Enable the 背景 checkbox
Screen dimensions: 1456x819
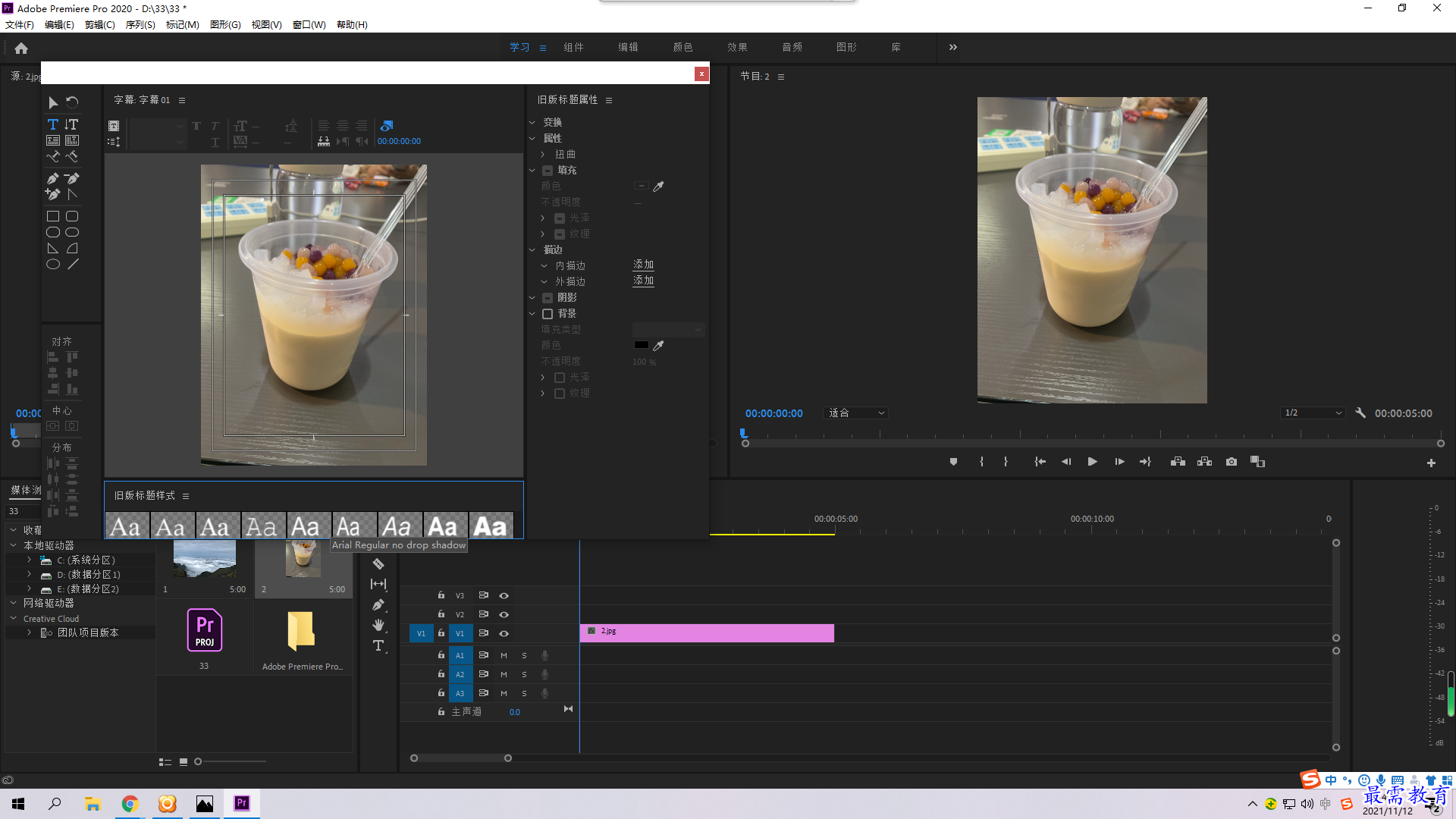[548, 313]
